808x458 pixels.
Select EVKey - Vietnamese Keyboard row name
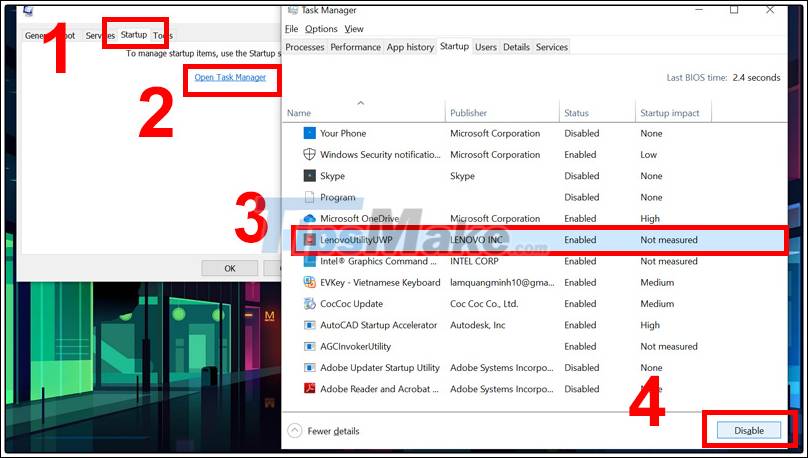tap(380, 282)
